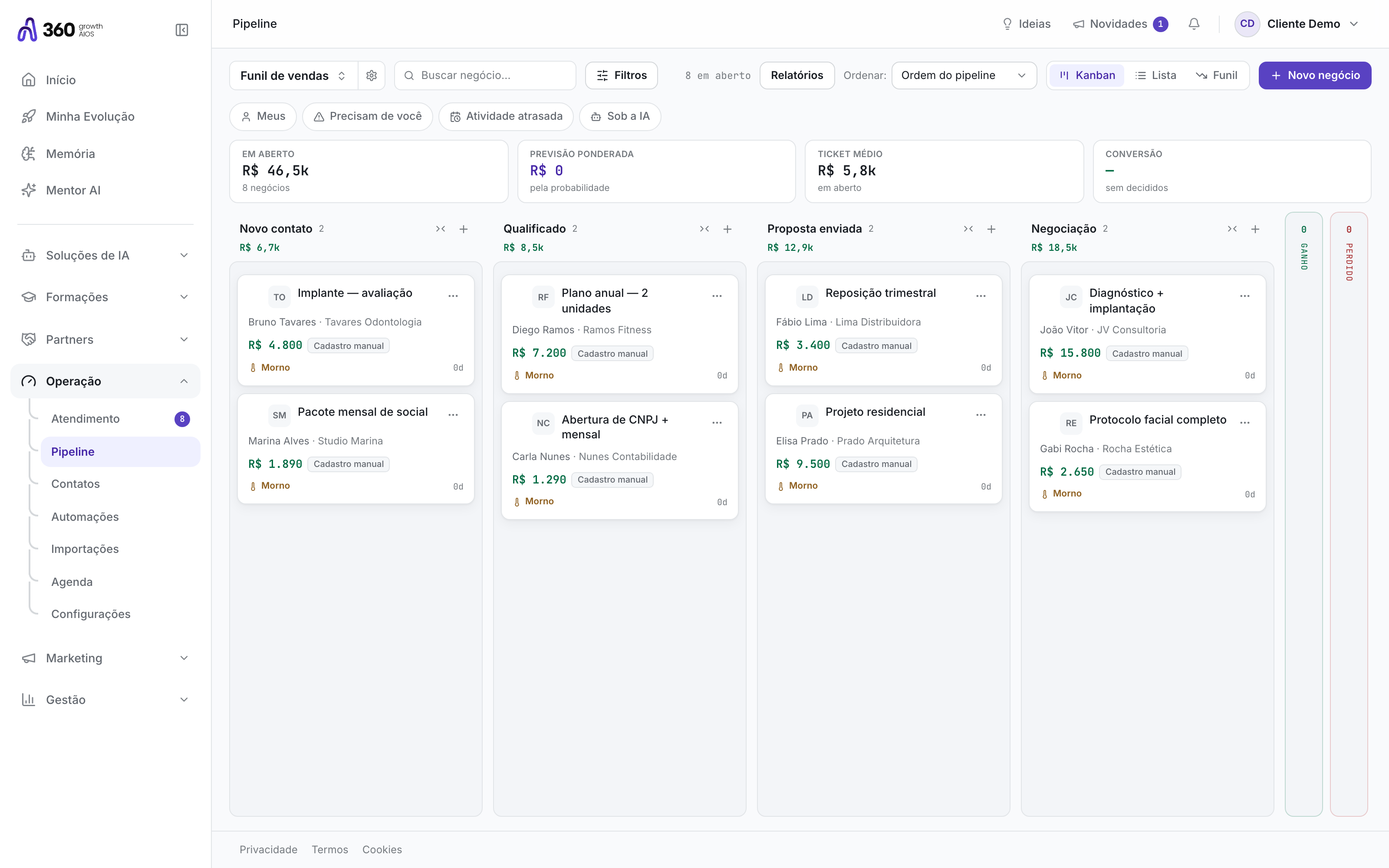
Task: Go to Início in sidebar
Action: pyautogui.click(x=105, y=80)
